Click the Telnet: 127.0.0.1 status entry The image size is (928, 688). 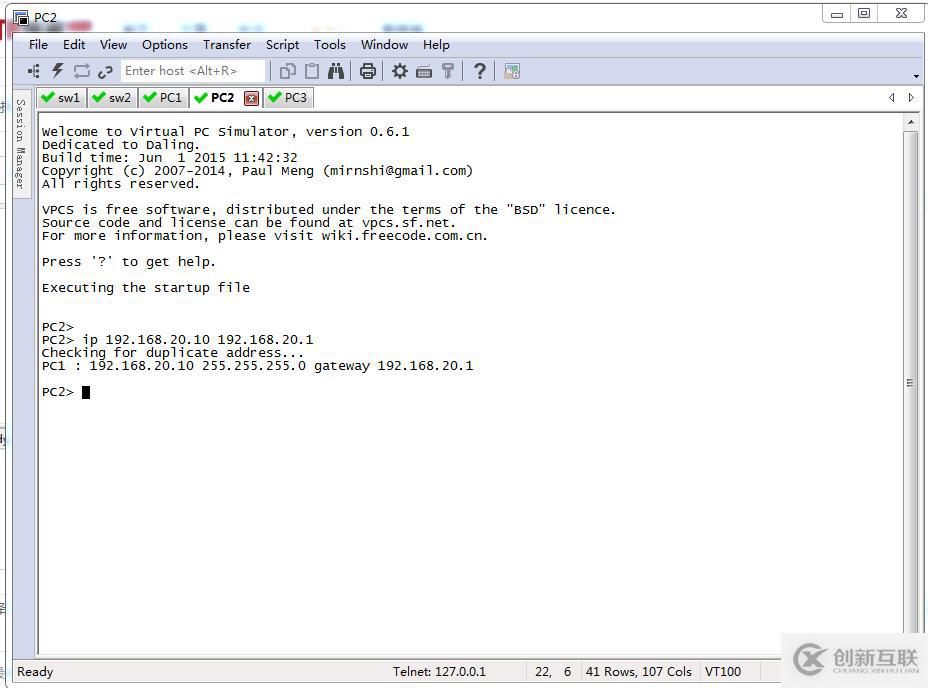tap(439, 671)
